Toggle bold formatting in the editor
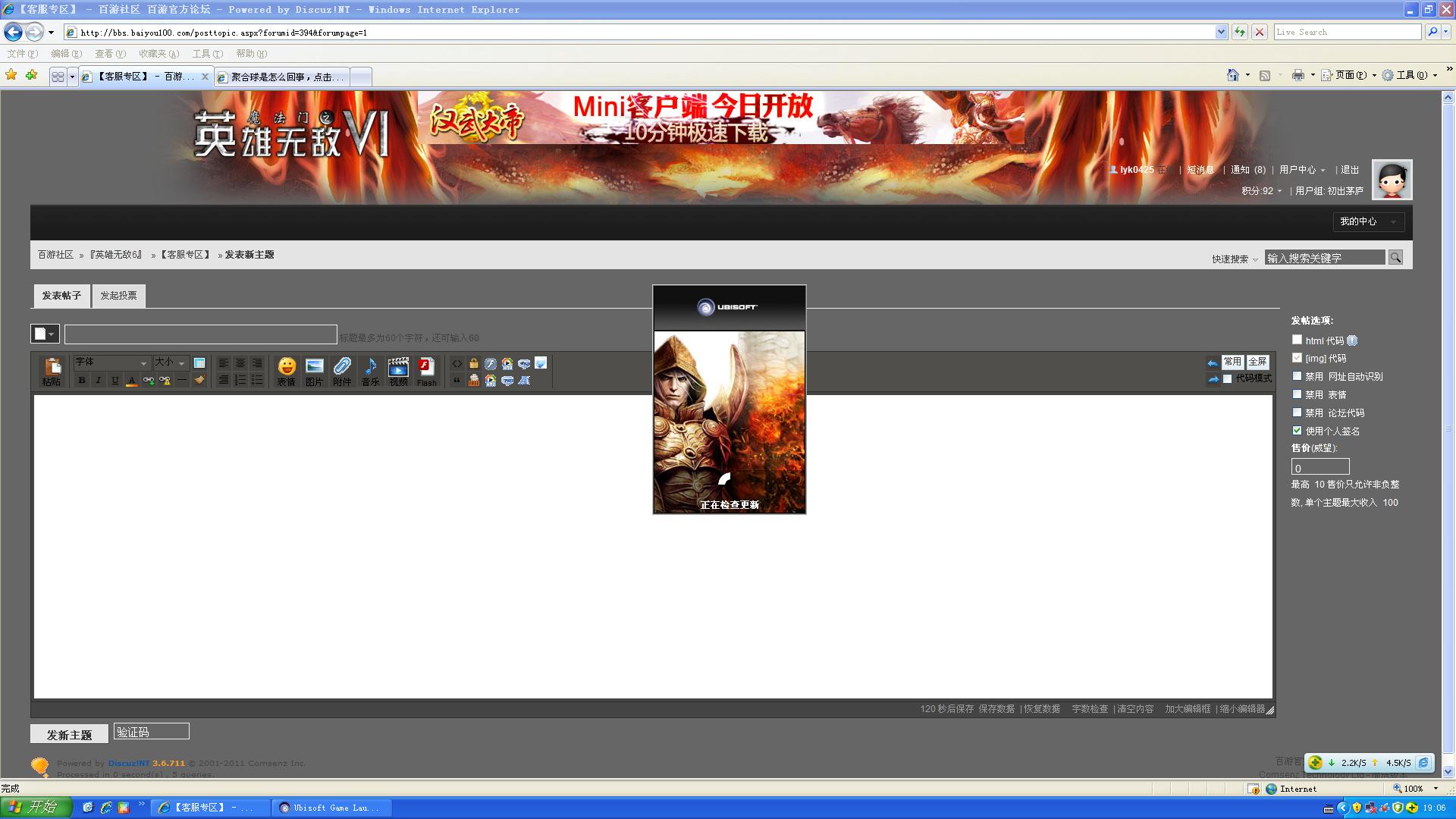This screenshot has height=819, width=1456. 82,381
